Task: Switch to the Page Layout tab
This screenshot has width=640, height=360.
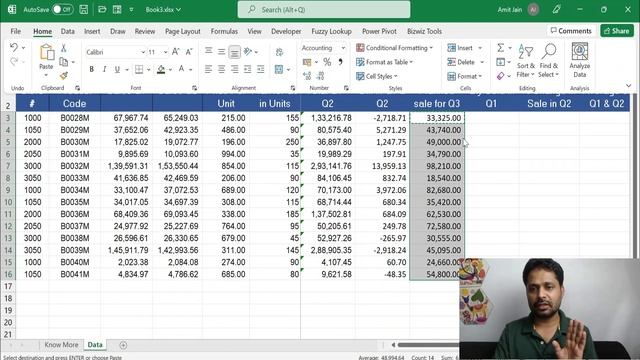Action: point(182,31)
